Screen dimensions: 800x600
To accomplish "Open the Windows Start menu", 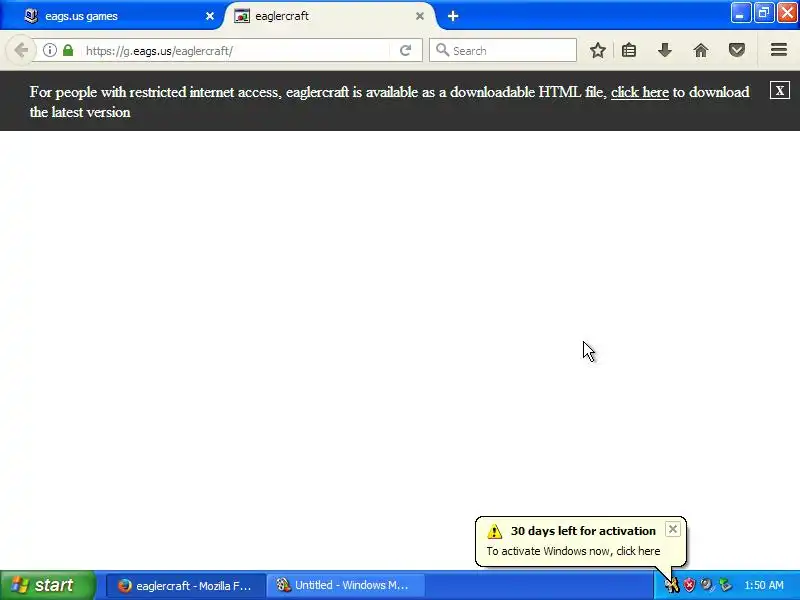I will (x=48, y=585).
